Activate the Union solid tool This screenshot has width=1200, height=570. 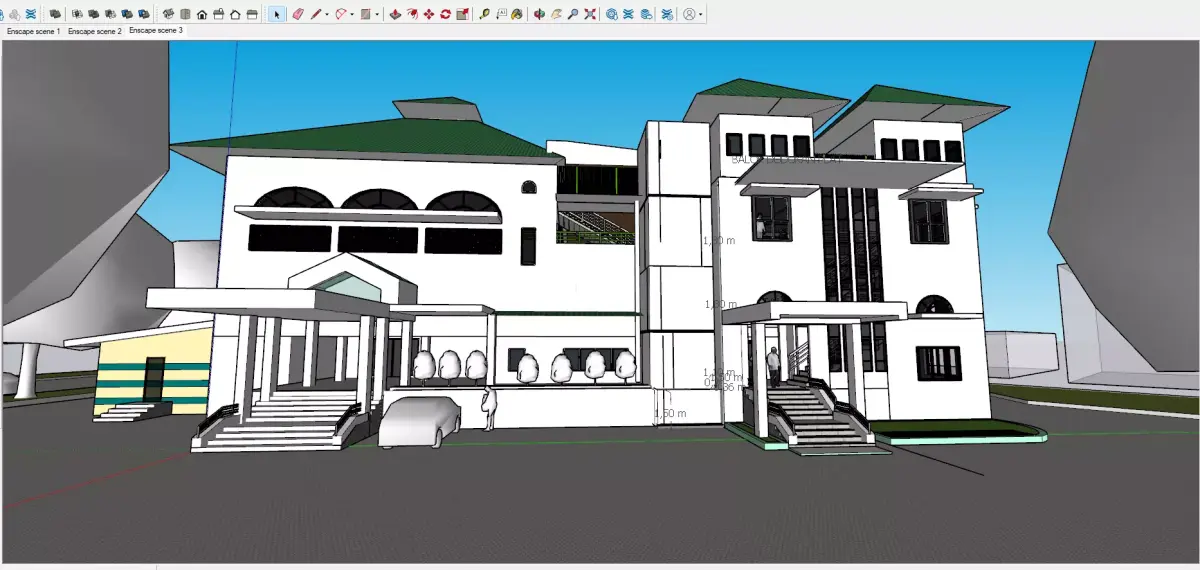(x=94, y=14)
